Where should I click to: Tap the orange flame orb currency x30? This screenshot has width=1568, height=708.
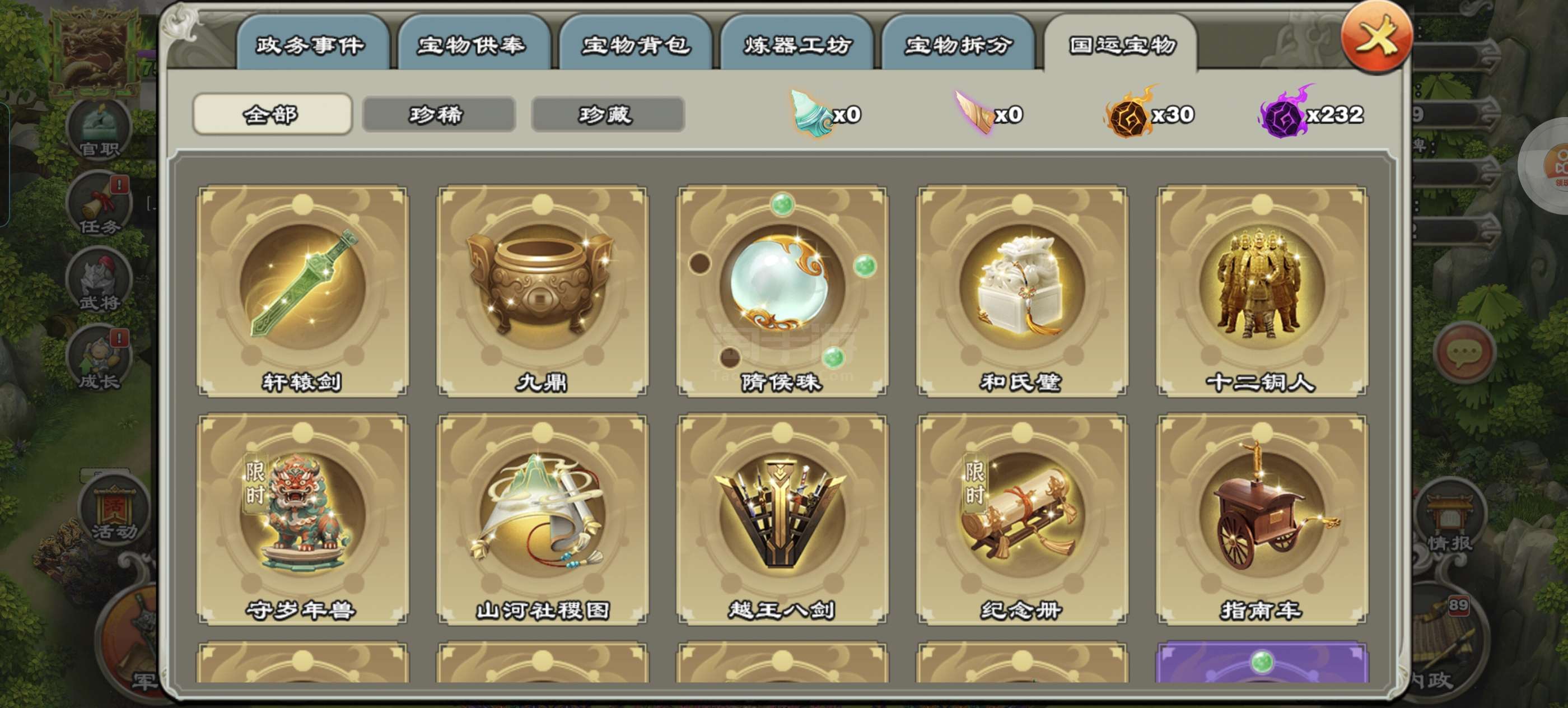[x=1149, y=113]
